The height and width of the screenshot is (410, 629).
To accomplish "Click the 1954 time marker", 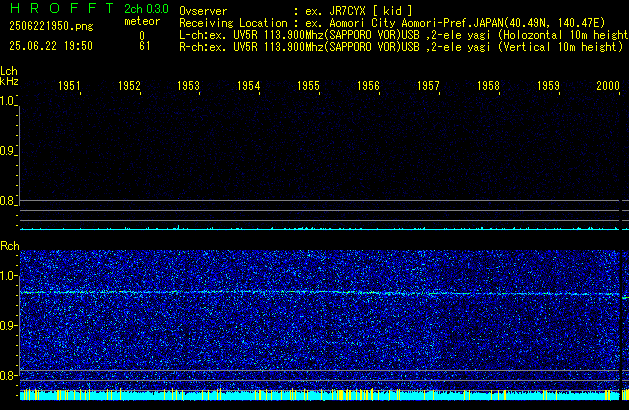I will pyautogui.click(x=249, y=86).
